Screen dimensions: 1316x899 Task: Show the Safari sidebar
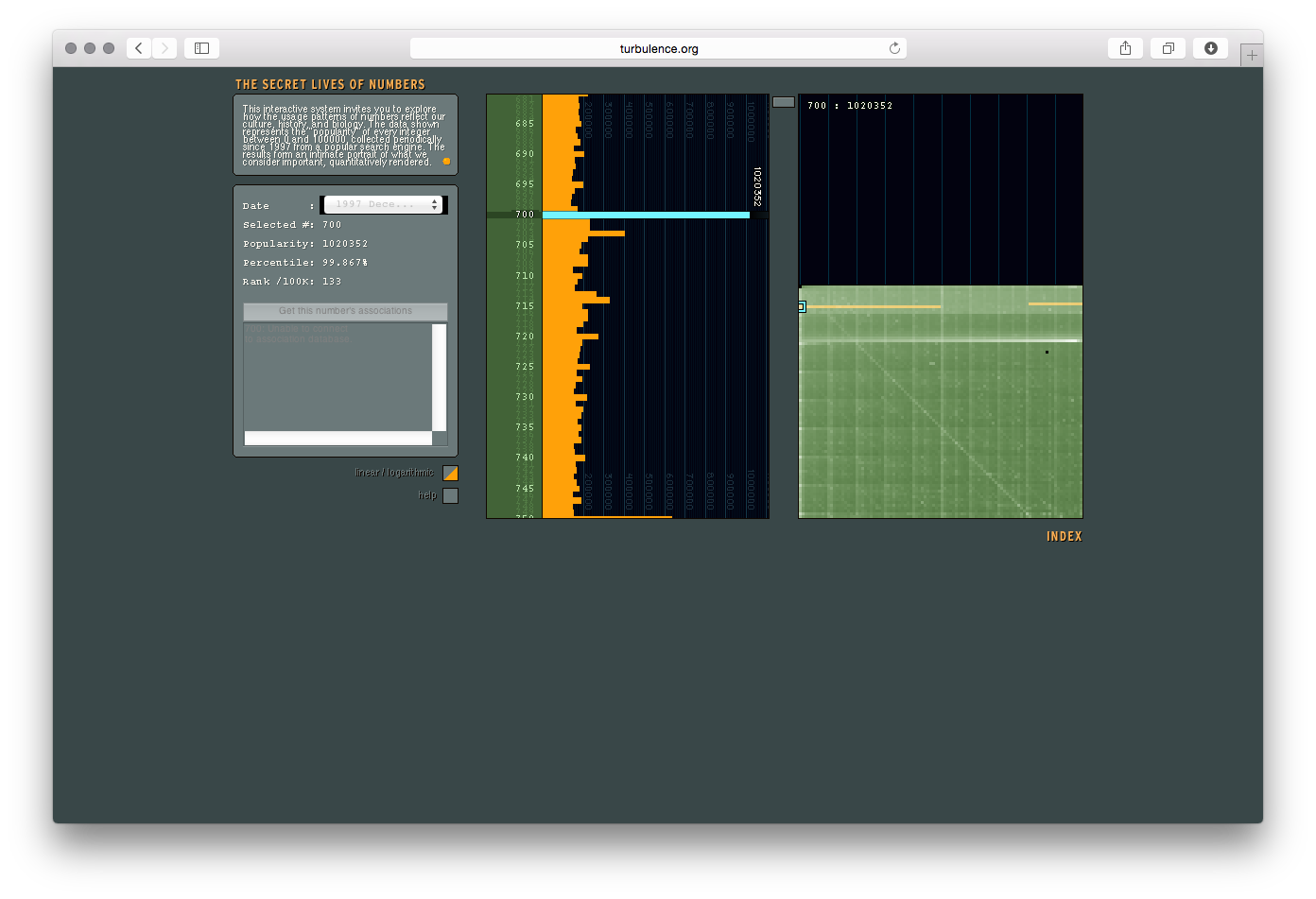pos(201,48)
